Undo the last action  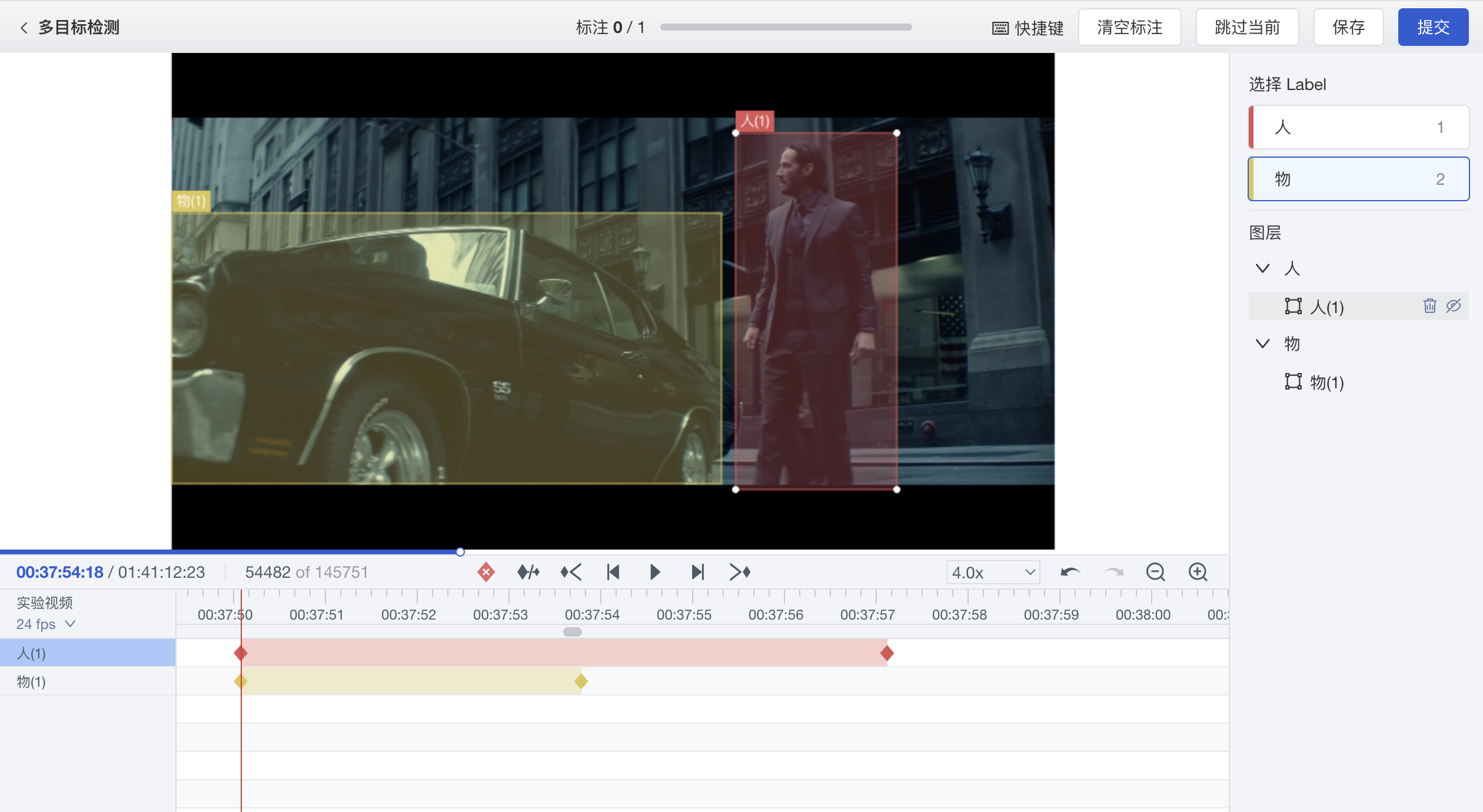(1070, 572)
